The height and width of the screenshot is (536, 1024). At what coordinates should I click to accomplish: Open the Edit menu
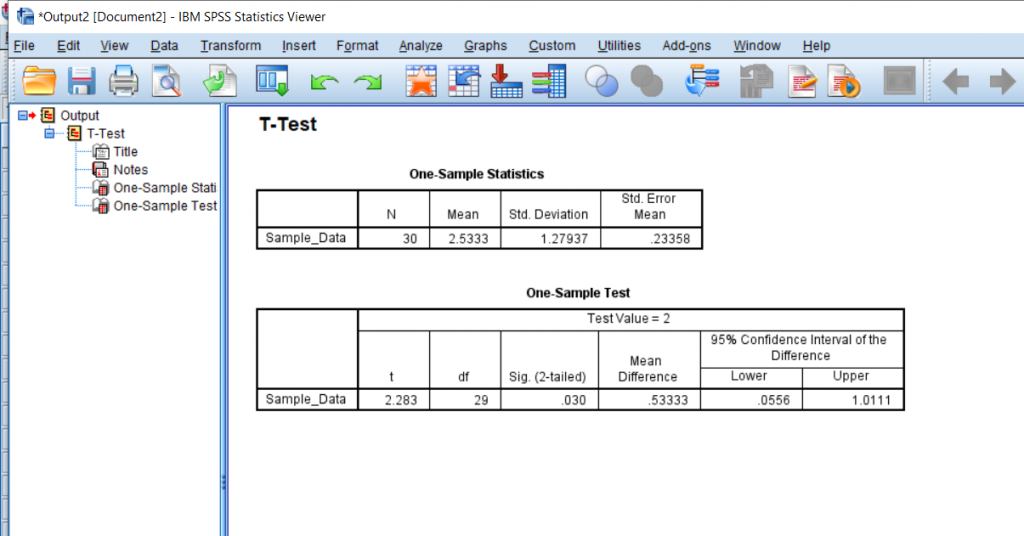[x=68, y=46]
